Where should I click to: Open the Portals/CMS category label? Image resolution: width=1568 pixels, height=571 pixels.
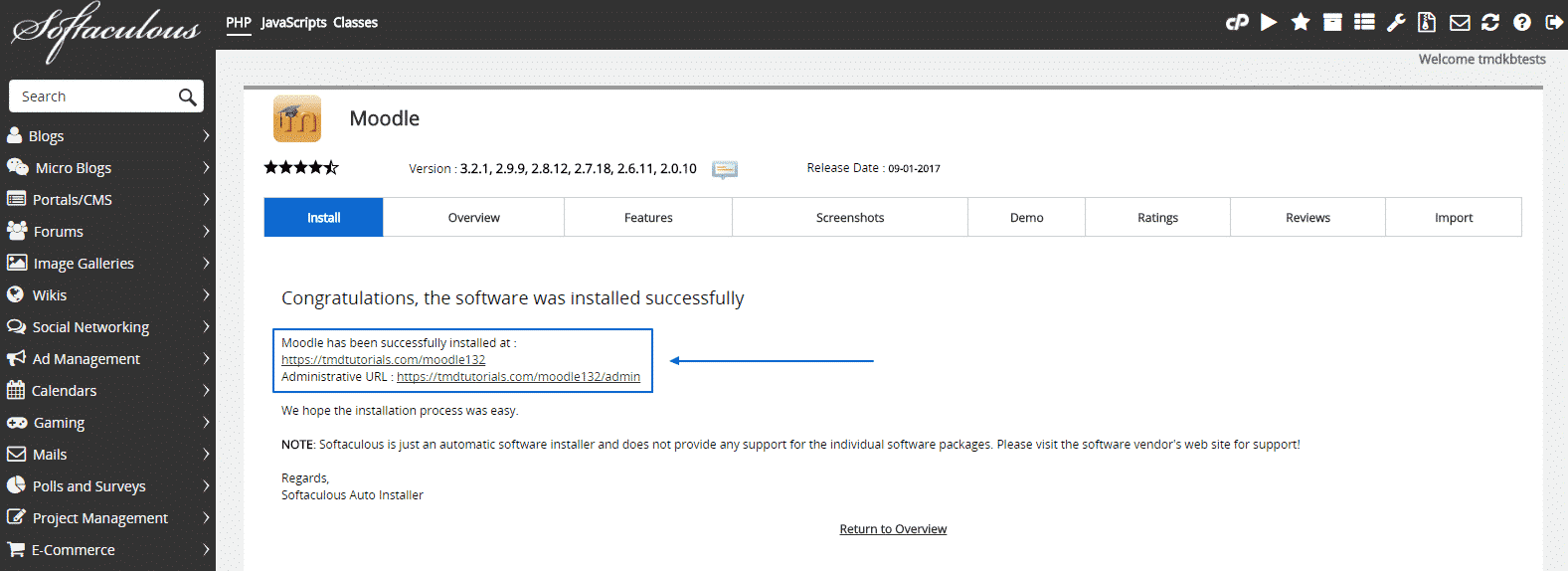[x=73, y=199]
